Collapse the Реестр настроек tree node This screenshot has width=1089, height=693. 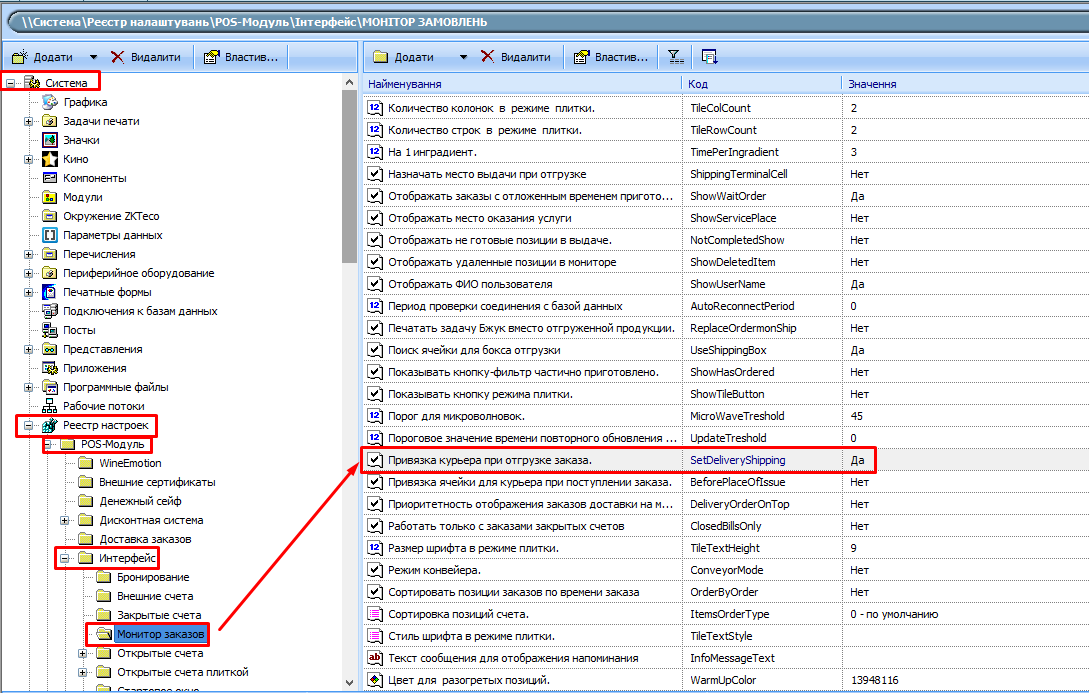tap(29, 425)
